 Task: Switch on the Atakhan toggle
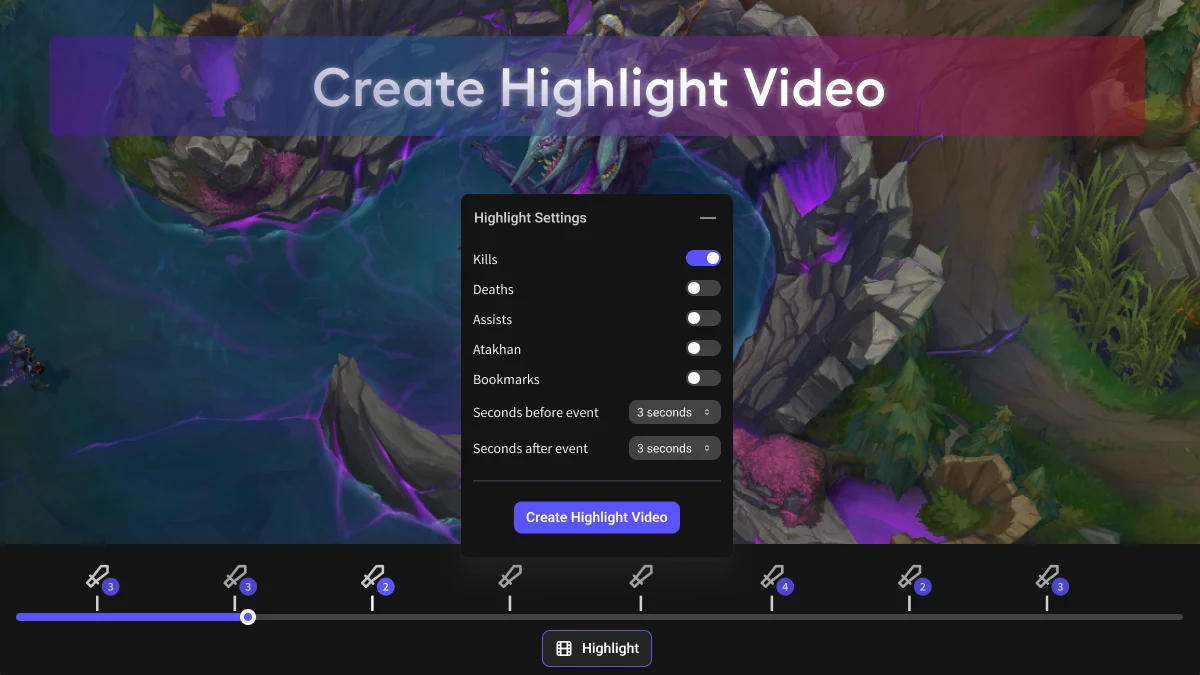click(x=703, y=348)
